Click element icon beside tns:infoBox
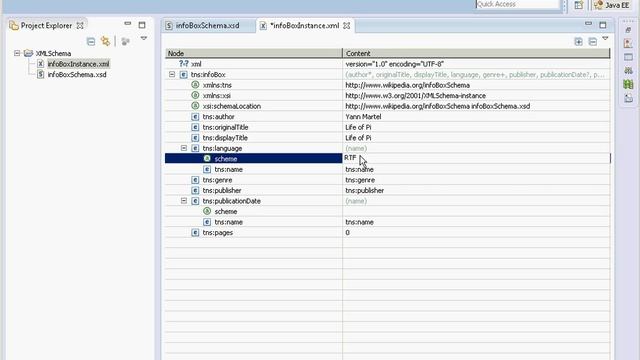The height and width of the screenshot is (360, 640). 184,75
